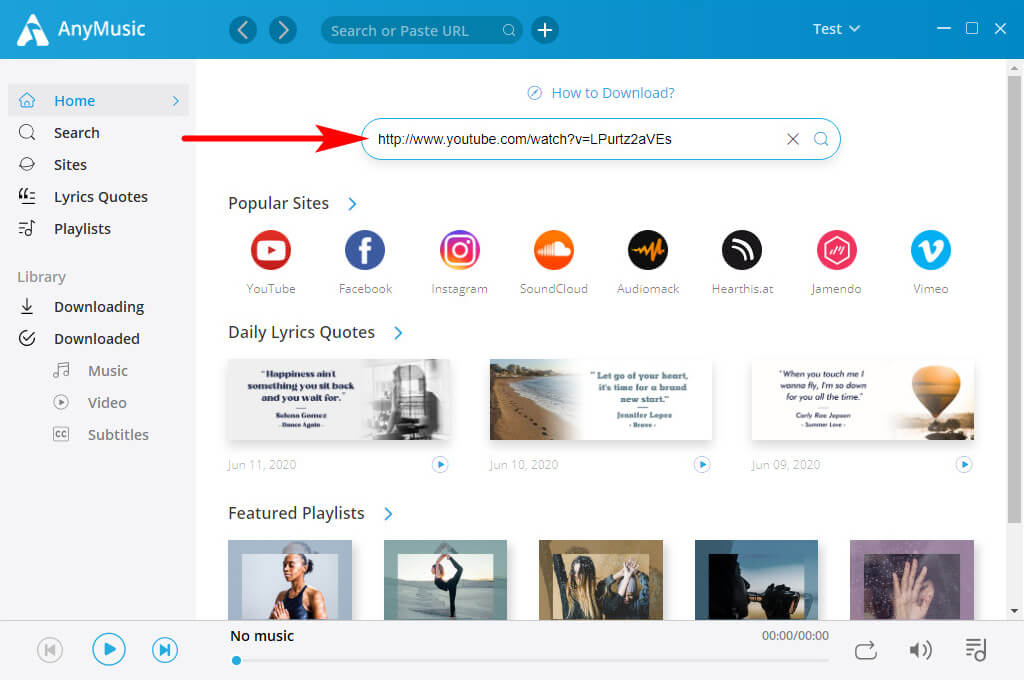Expand the Popular Sites list
The width and height of the screenshot is (1024, 680).
point(351,203)
